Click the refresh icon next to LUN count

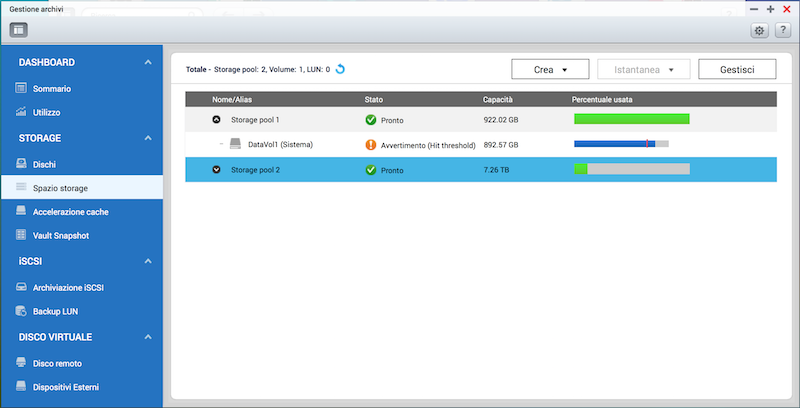(x=340, y=69)
